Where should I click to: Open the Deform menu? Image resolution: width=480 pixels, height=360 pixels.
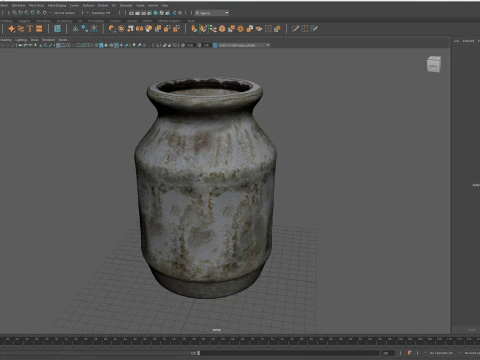[103, 5]
